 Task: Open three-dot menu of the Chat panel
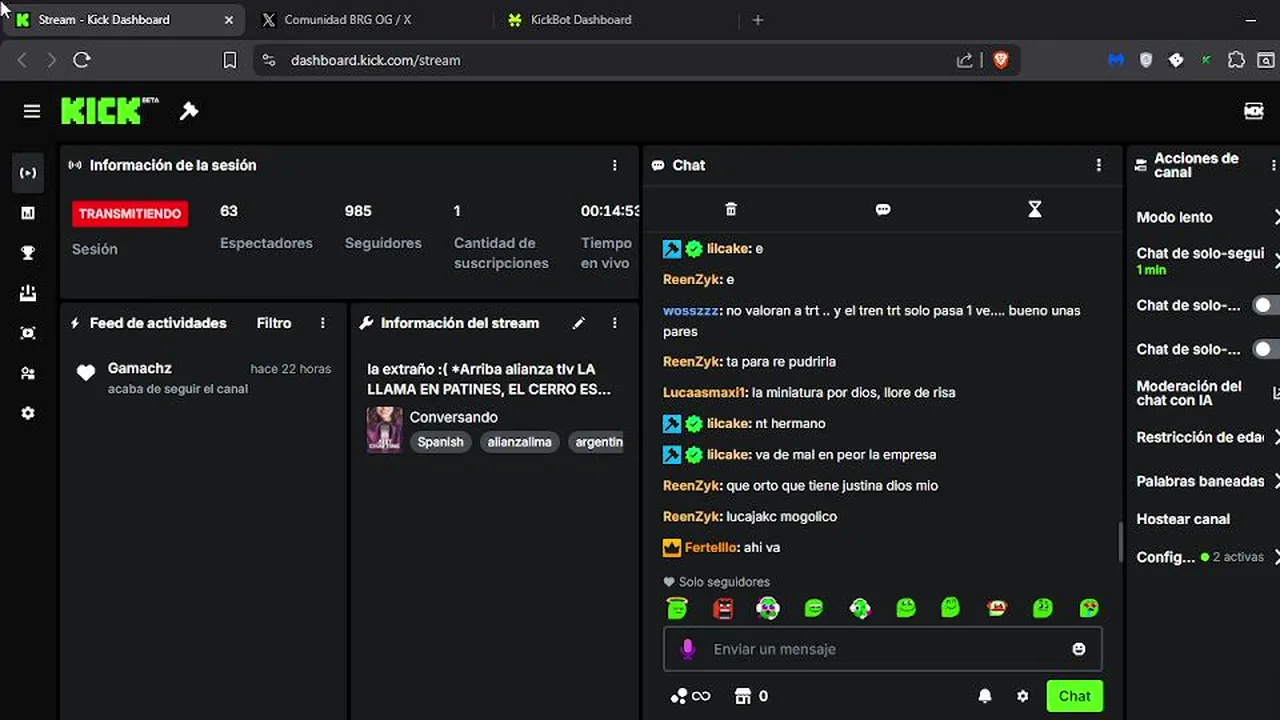[x=1099, y=165]
